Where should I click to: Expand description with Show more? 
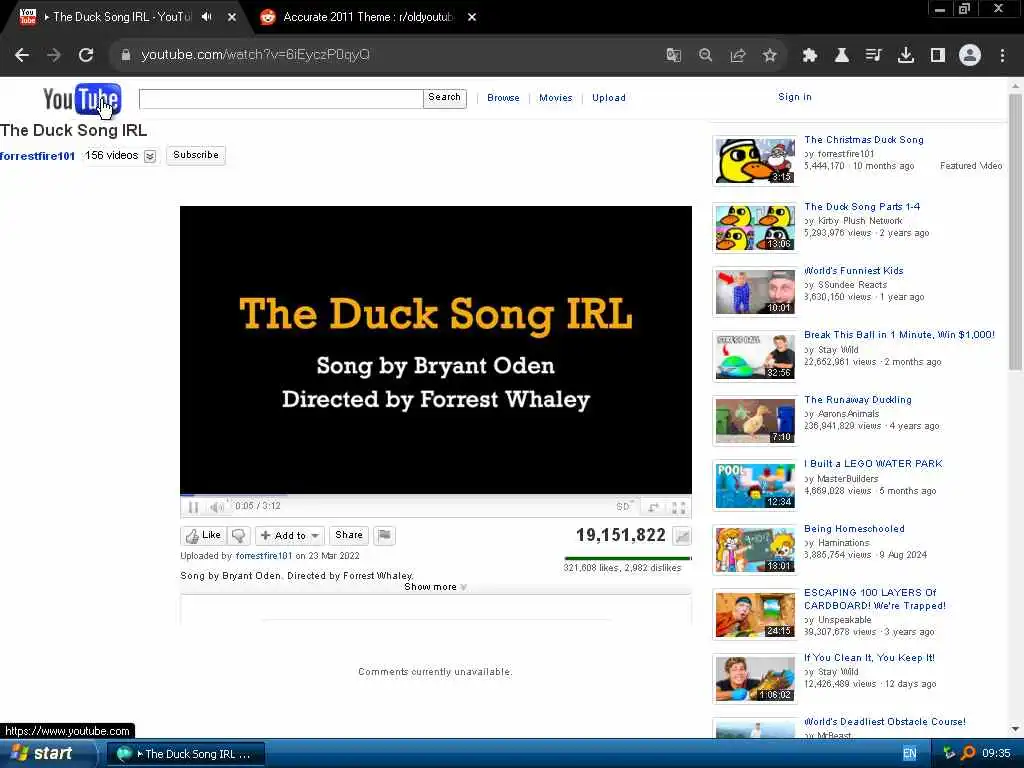pos(435,587)
